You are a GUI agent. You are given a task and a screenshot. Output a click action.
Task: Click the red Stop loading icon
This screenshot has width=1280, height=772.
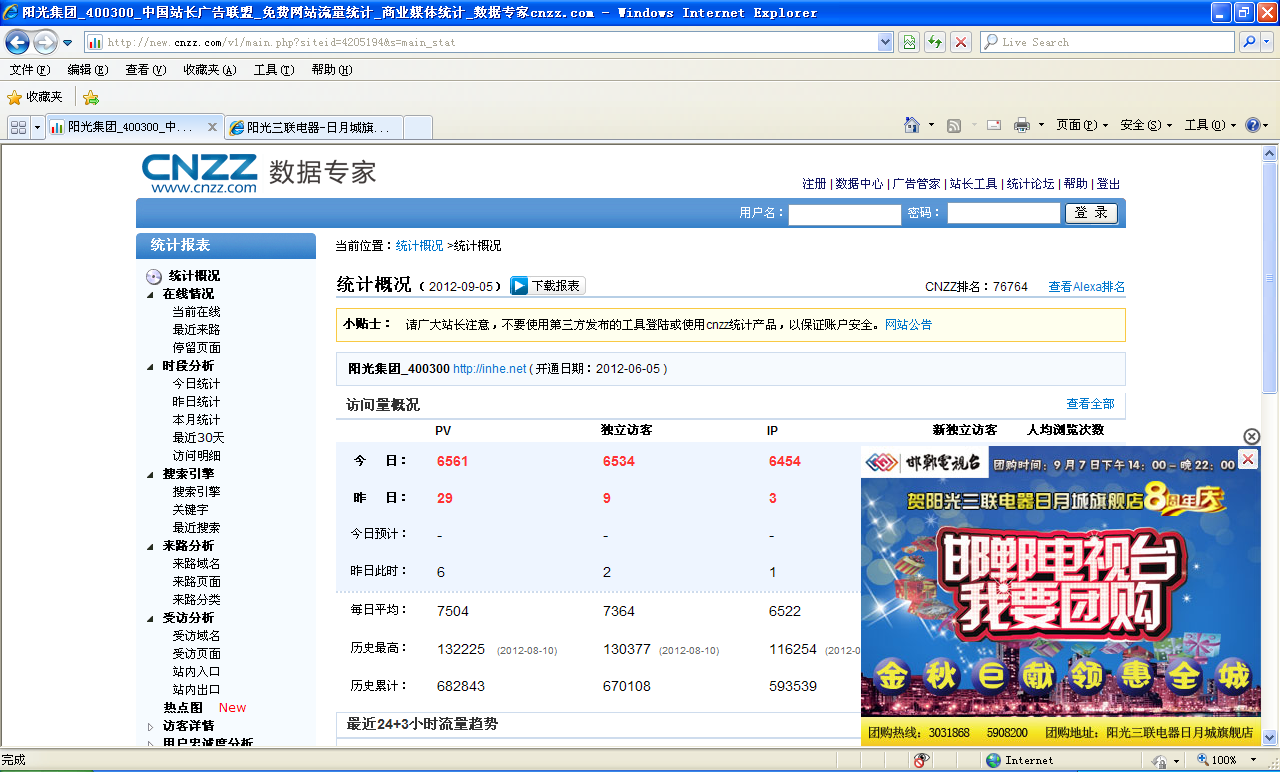[x=960, y=42]
